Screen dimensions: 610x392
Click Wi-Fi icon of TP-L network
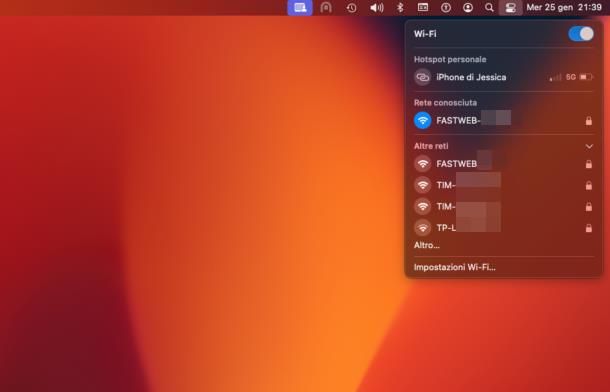[x=422, y=228]
